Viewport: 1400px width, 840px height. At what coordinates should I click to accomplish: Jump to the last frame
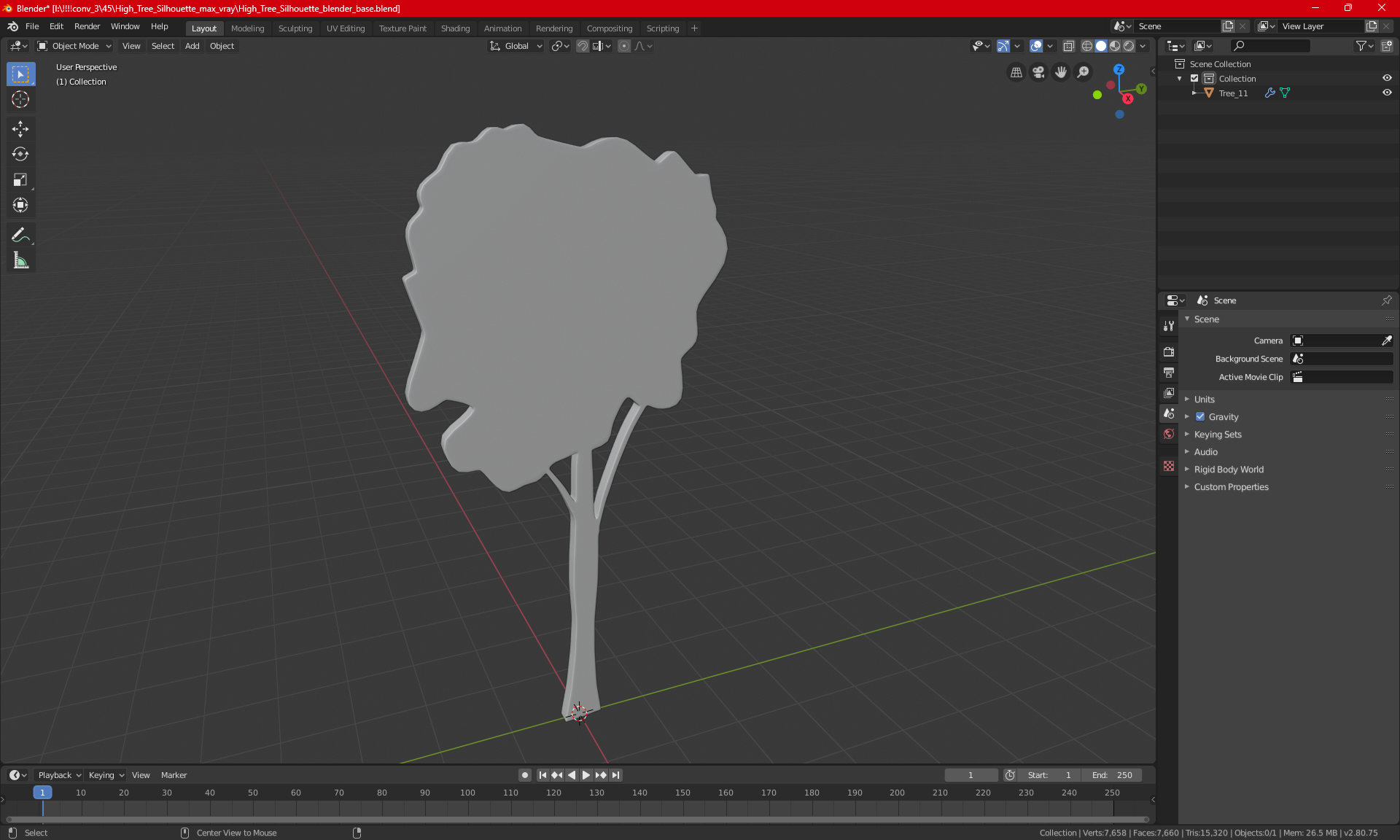pos(616,775)
